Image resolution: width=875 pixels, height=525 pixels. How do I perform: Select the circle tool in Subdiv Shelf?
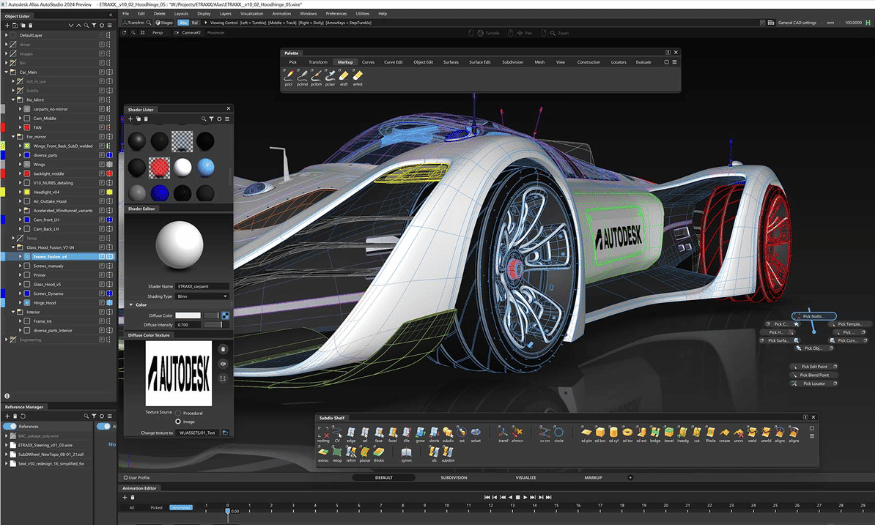(x=559, y=432)
